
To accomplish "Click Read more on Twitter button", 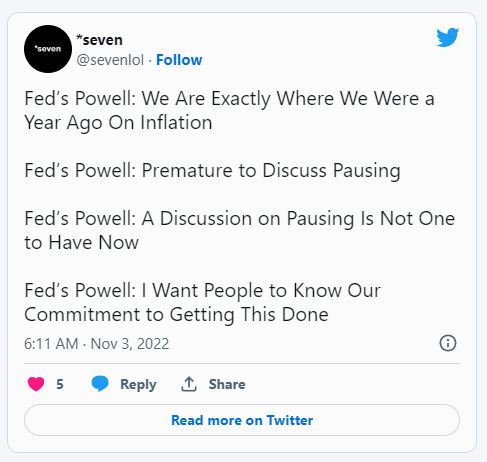I will (242, 420).
